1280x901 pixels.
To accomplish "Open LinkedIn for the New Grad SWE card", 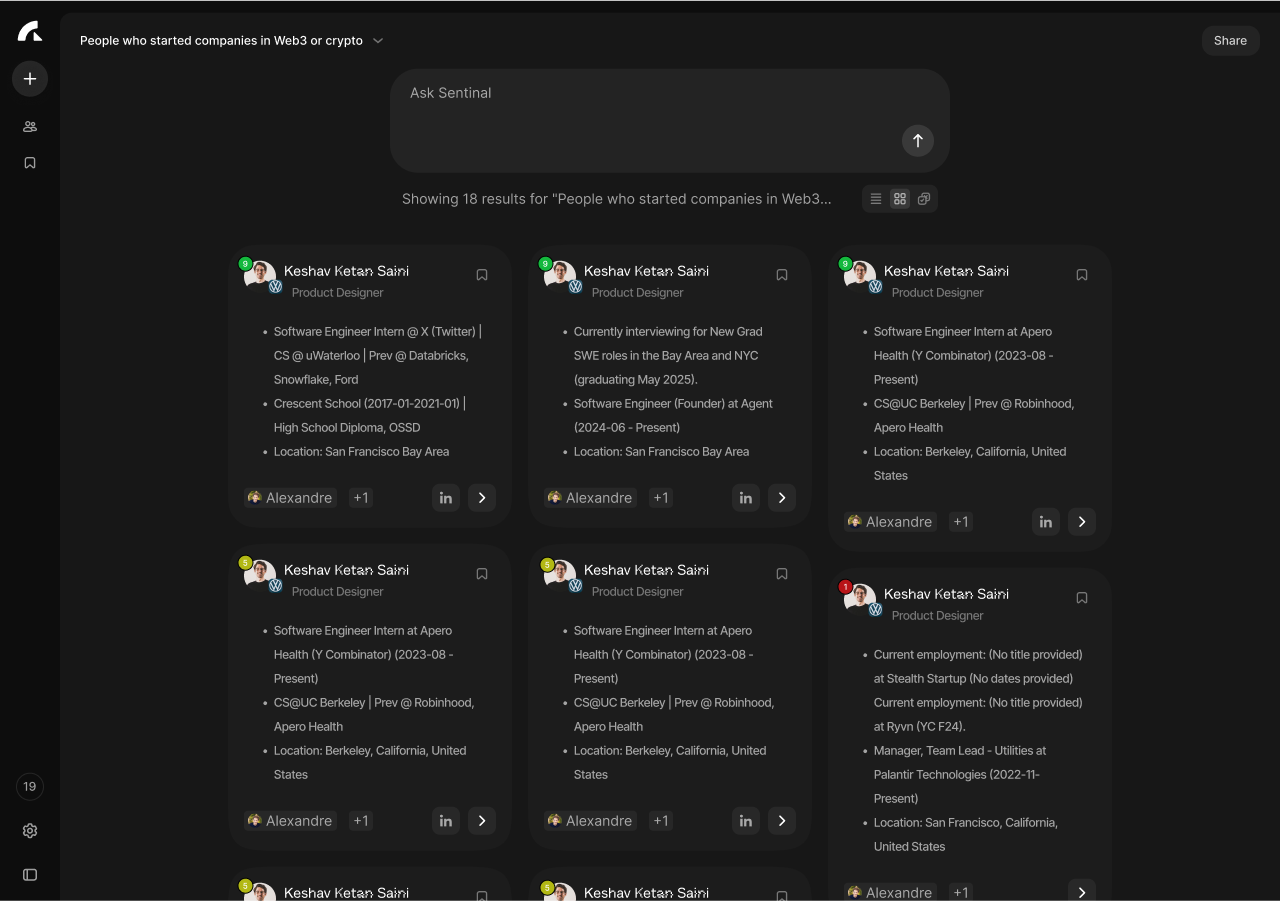I will [x=746, y=498].
